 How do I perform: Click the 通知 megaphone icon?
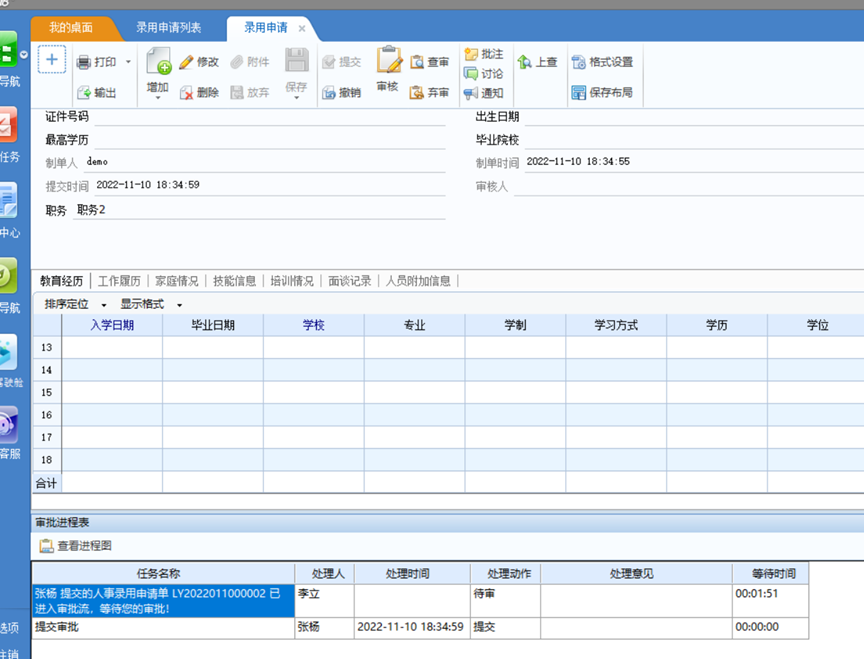[471, 93]
